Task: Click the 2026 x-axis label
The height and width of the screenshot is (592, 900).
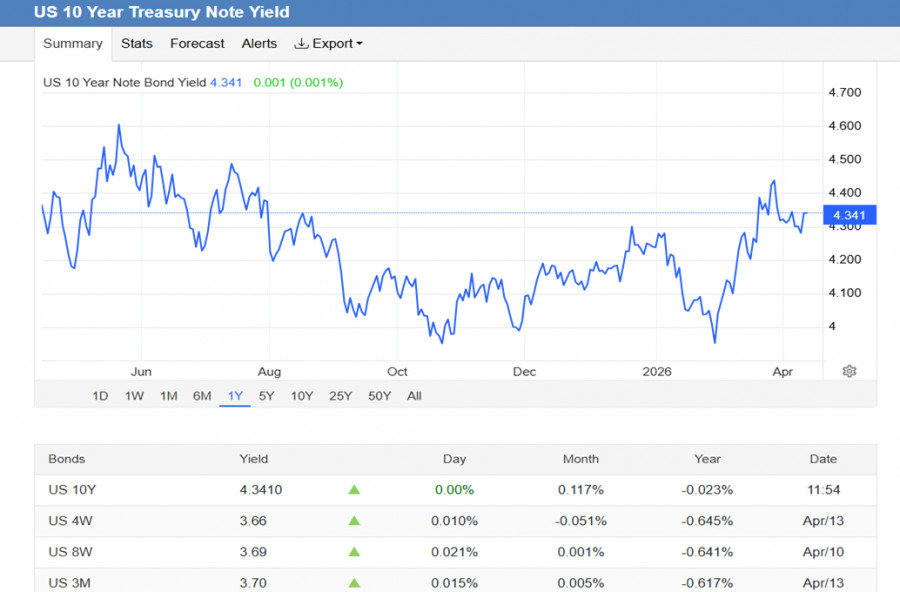Action: coord(657,372)
